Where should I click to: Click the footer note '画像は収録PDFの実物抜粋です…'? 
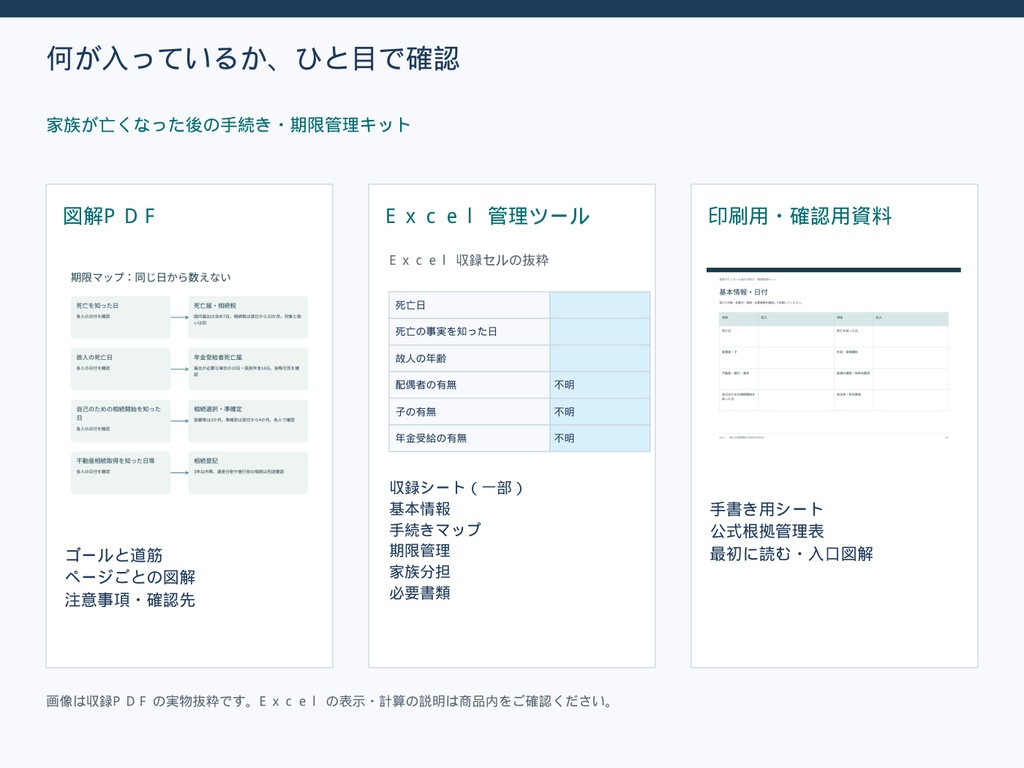pos(330,701)
